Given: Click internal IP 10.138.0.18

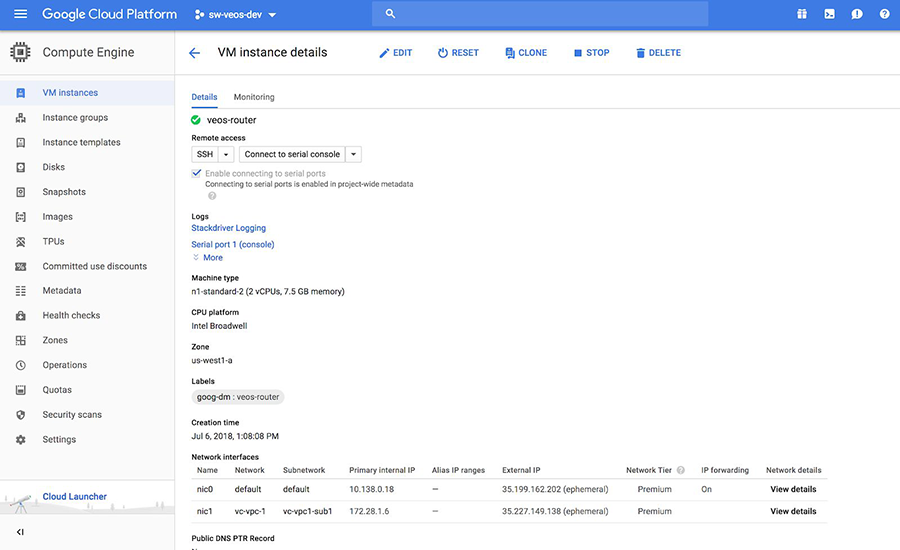Looking at the screenshot, I should pyautogui.click(x=371, y=489).
